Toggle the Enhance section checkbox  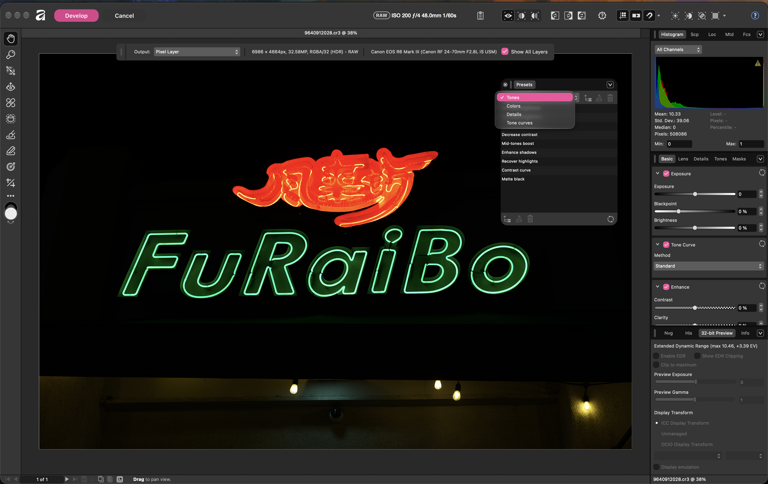tap(666, 287)
